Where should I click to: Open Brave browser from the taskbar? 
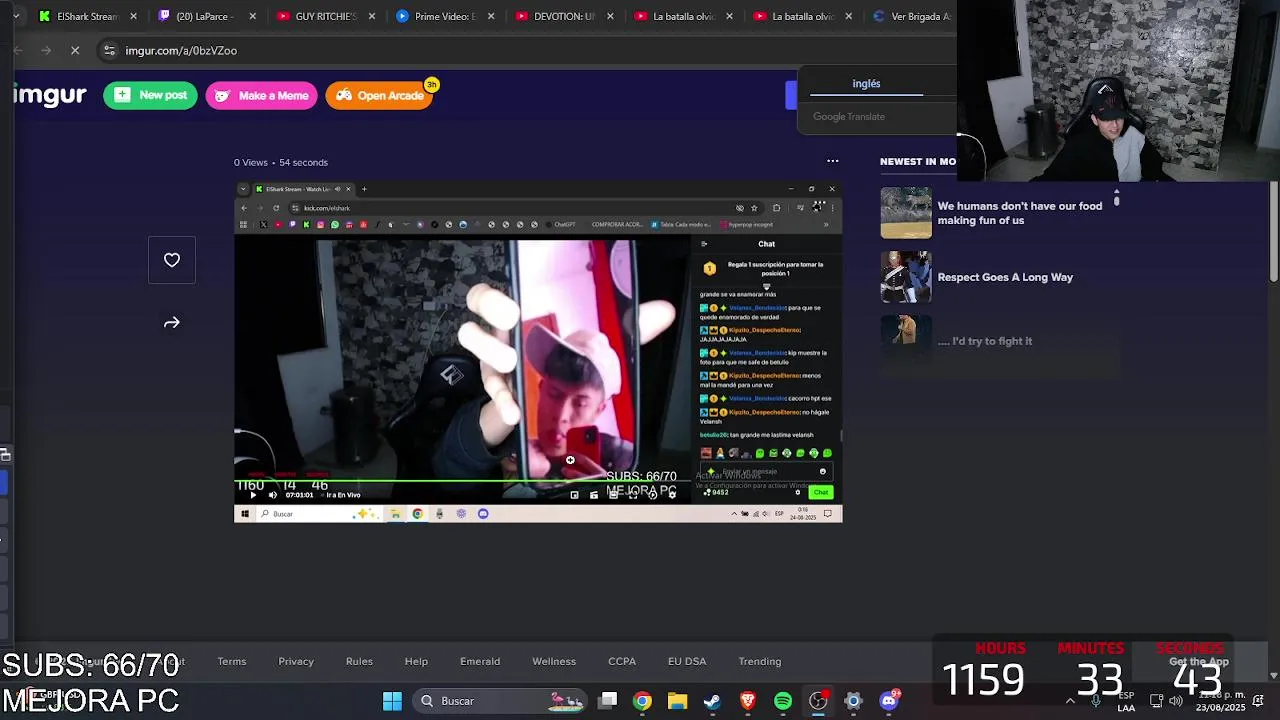pyautogui.click(x=748, y=701)
